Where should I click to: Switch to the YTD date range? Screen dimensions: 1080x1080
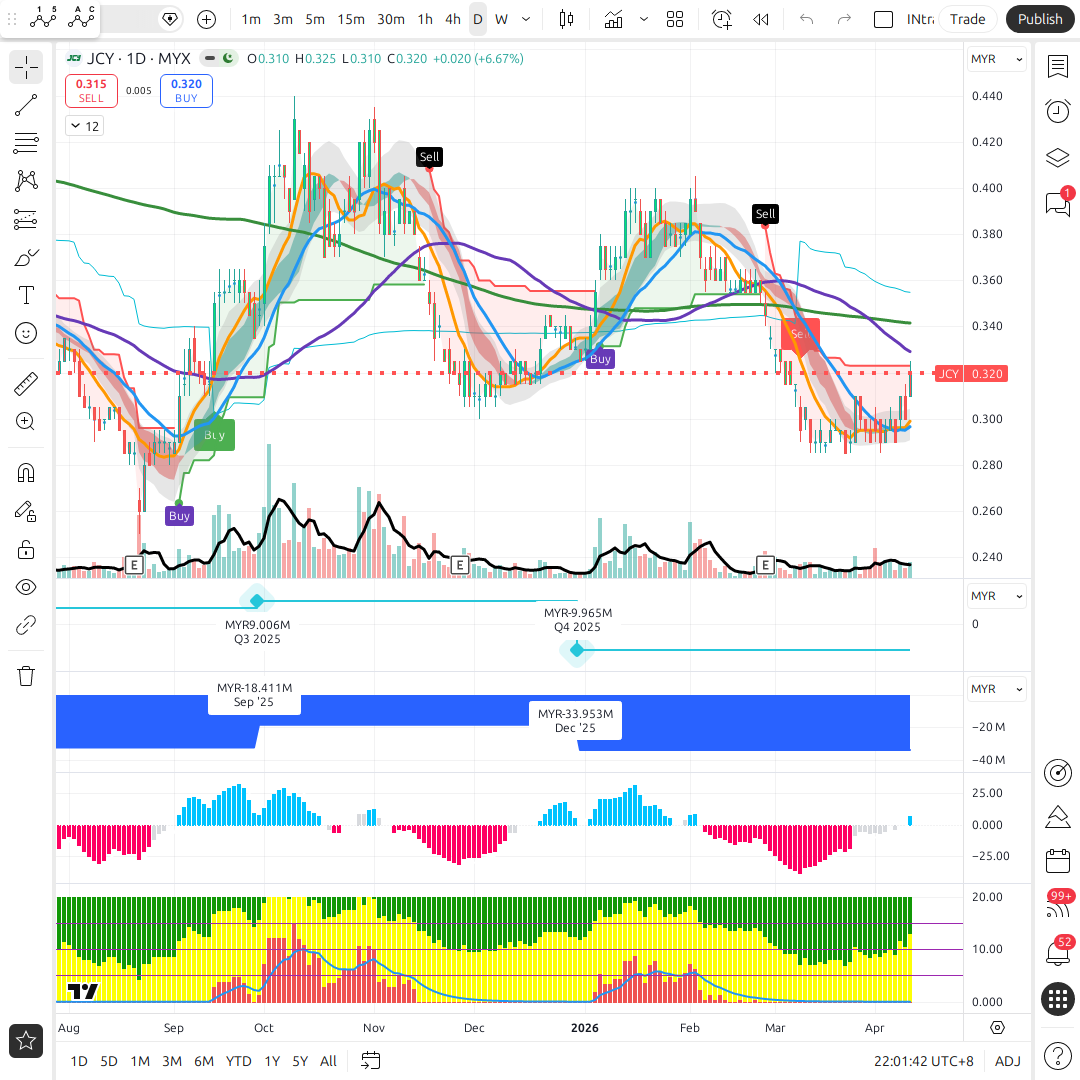tap(238, 1061)
